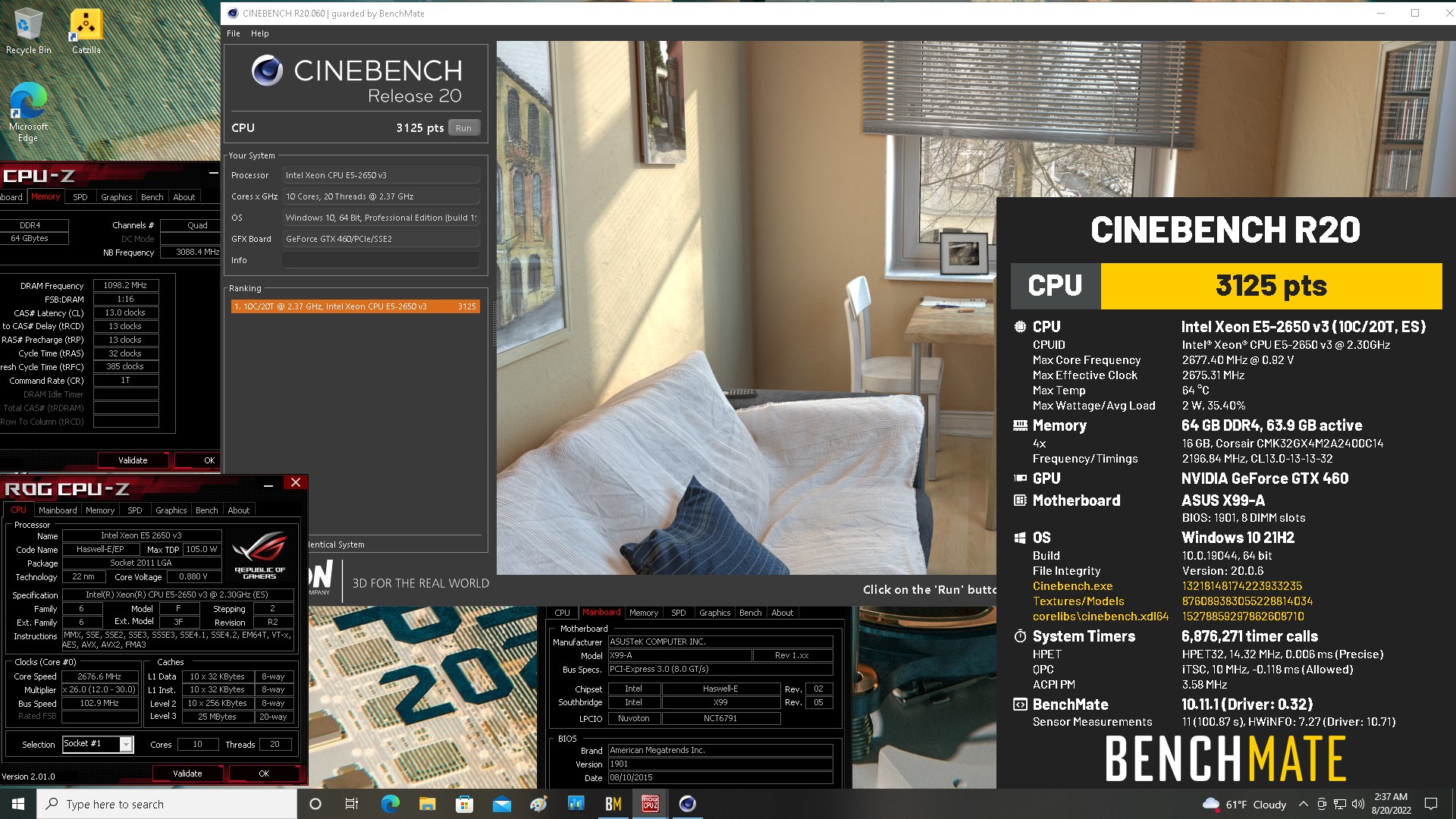Screen dimensions: 1456x819
Task: Open weather widget 61°F Cloudy
Action: pyautogui.click(x=1244, y=804)
